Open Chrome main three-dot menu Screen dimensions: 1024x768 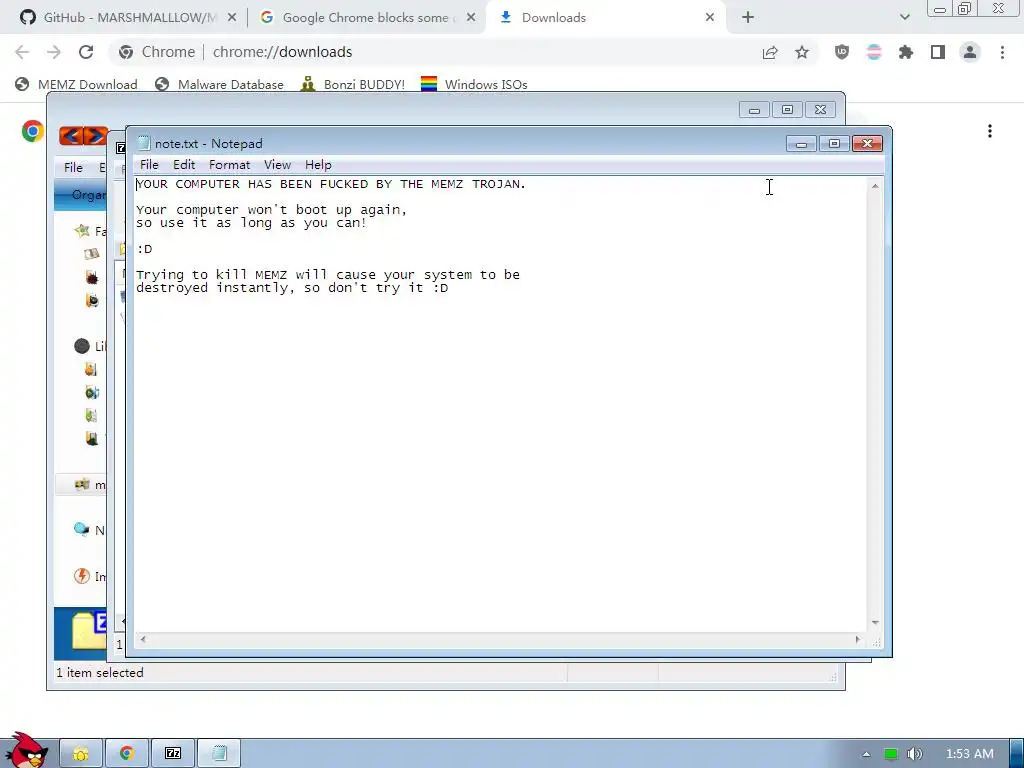(x=1002, y=52)
